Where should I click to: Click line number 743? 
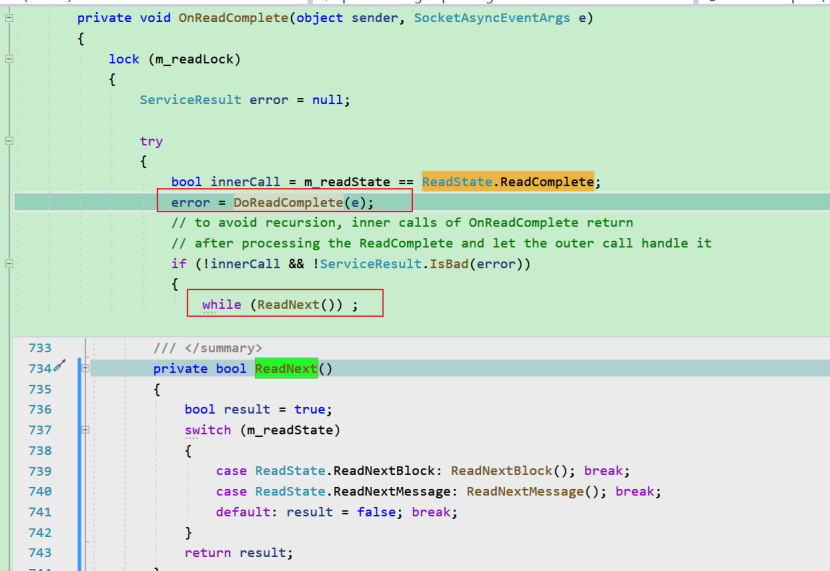40,553
